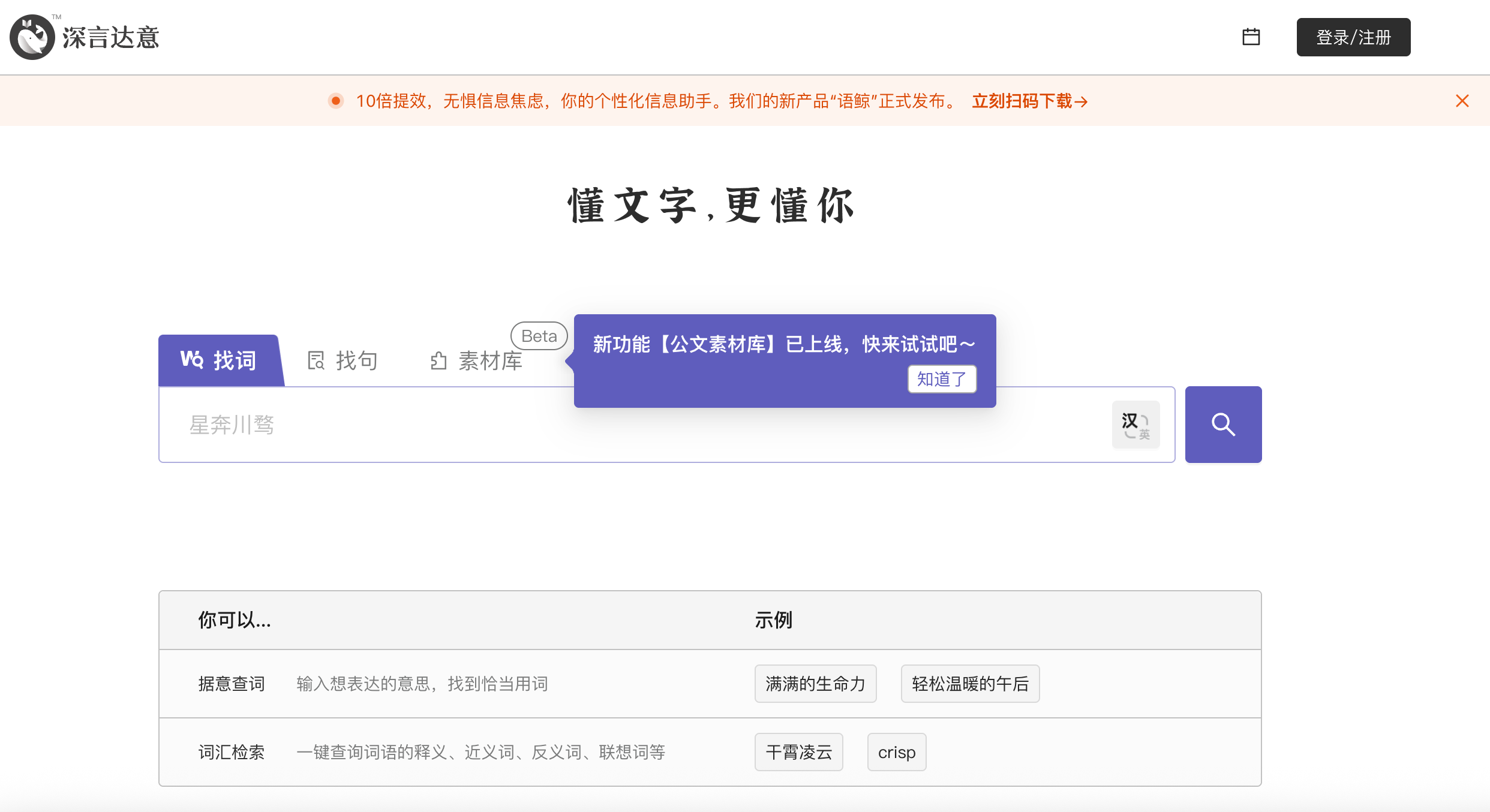Search the 干霄凌云 example word
The image size is (1490, 812).
coord(798,751)
